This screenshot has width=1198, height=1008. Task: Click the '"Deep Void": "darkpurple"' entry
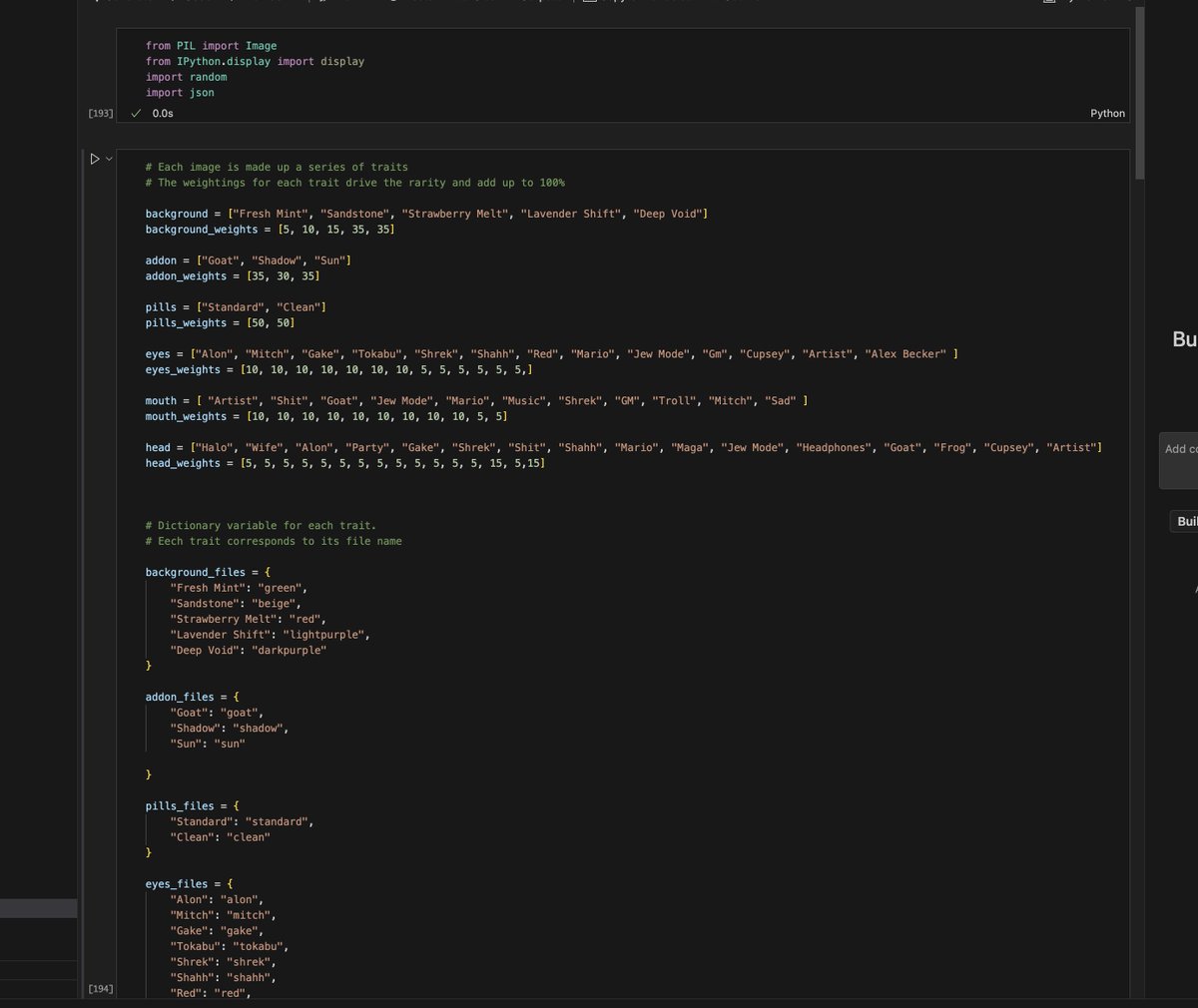249,651
